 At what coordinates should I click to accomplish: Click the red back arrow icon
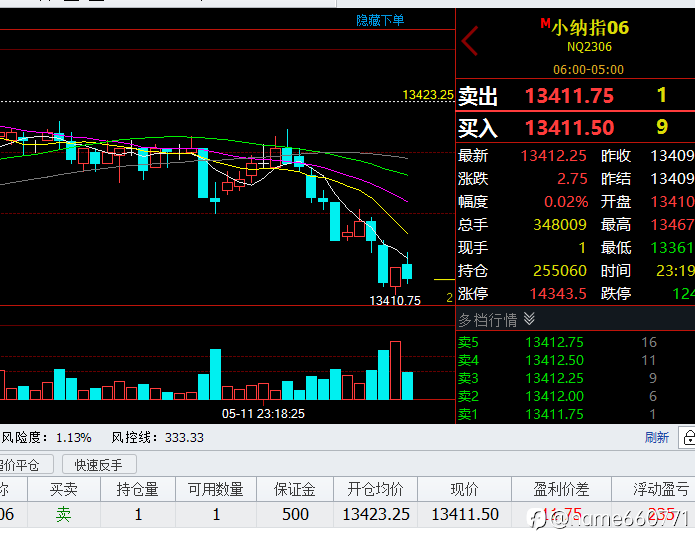pyautogui.click(x=470, y=41)
